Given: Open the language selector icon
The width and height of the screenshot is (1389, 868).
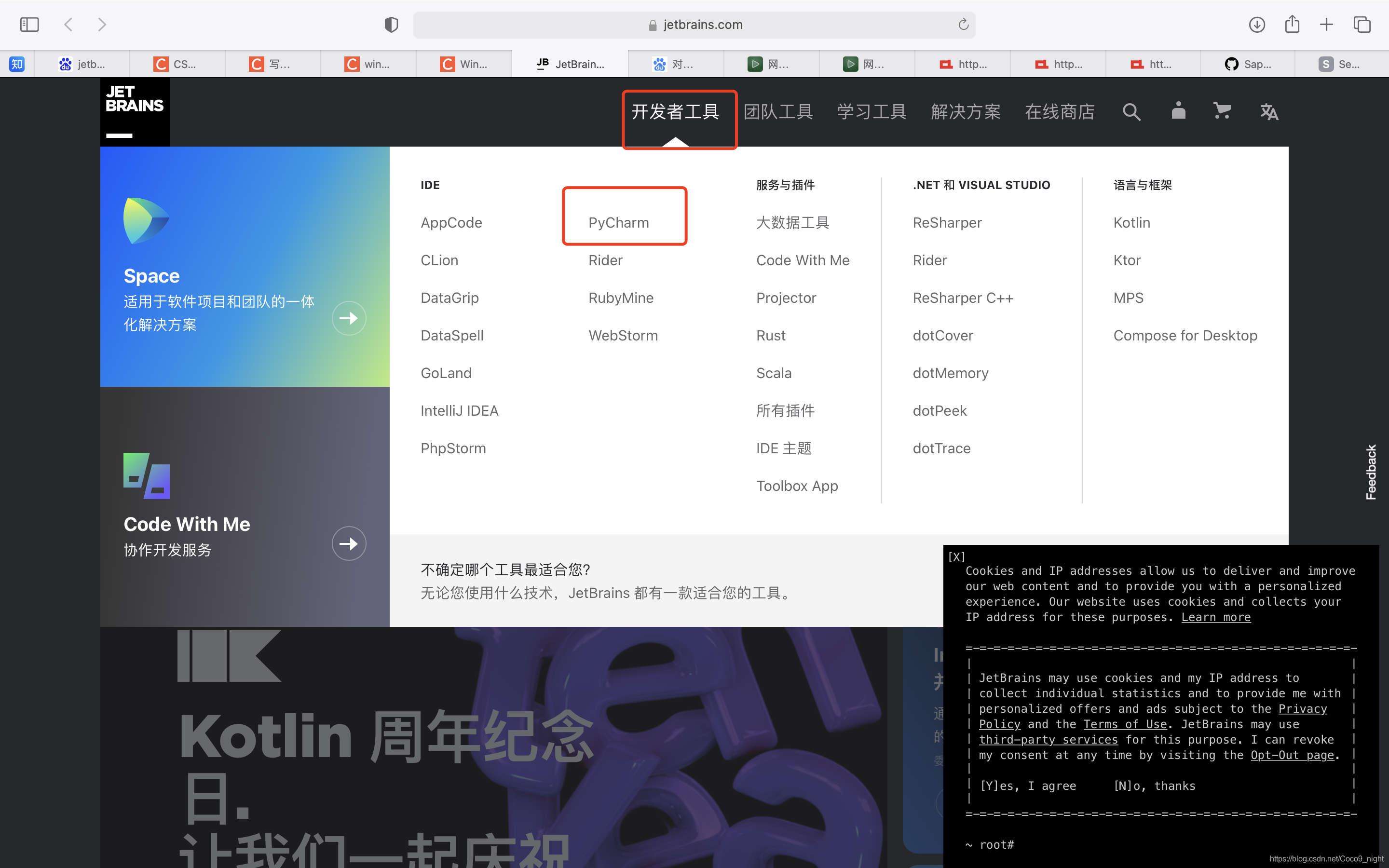Looking at the screenshot, I should coord(1269,112).
